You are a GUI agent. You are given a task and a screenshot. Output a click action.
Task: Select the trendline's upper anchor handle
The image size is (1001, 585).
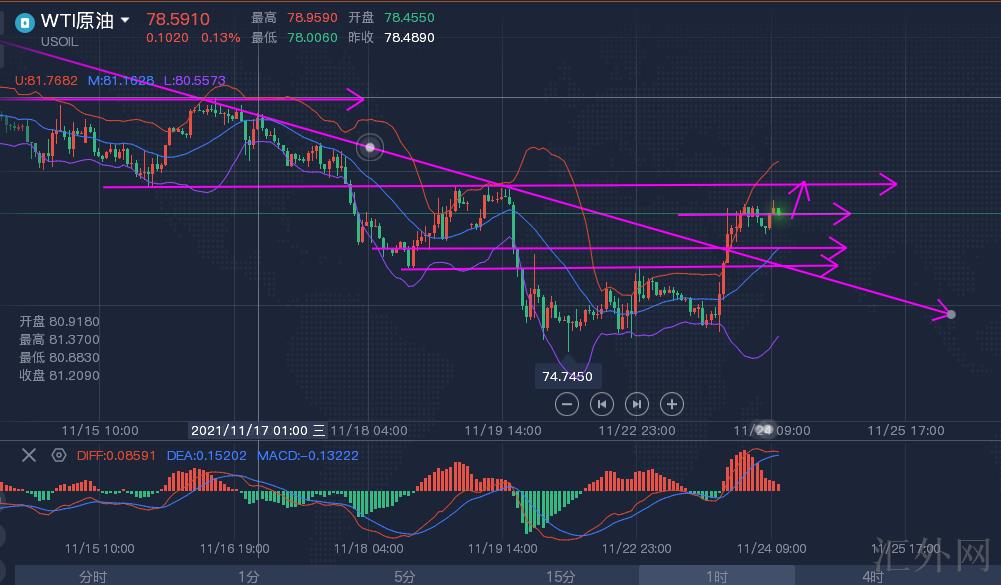click(371, 147)
